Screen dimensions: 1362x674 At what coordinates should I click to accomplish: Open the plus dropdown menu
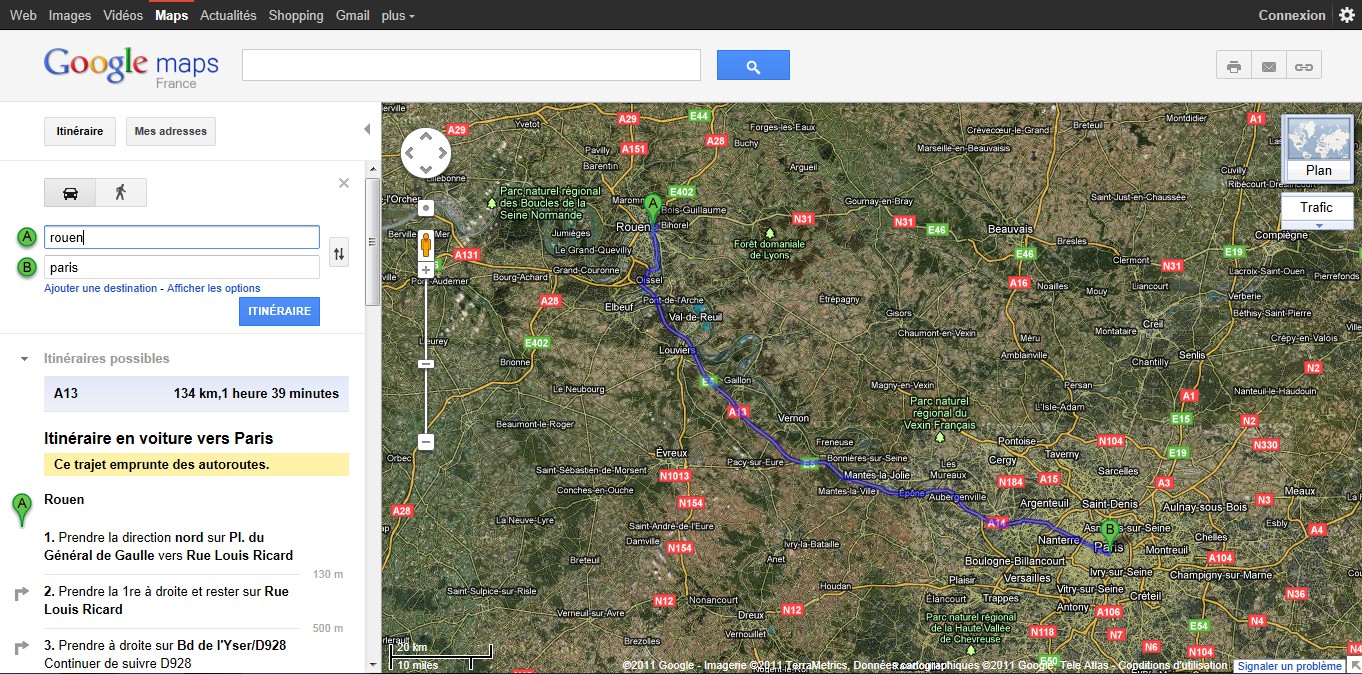[398, 15]
